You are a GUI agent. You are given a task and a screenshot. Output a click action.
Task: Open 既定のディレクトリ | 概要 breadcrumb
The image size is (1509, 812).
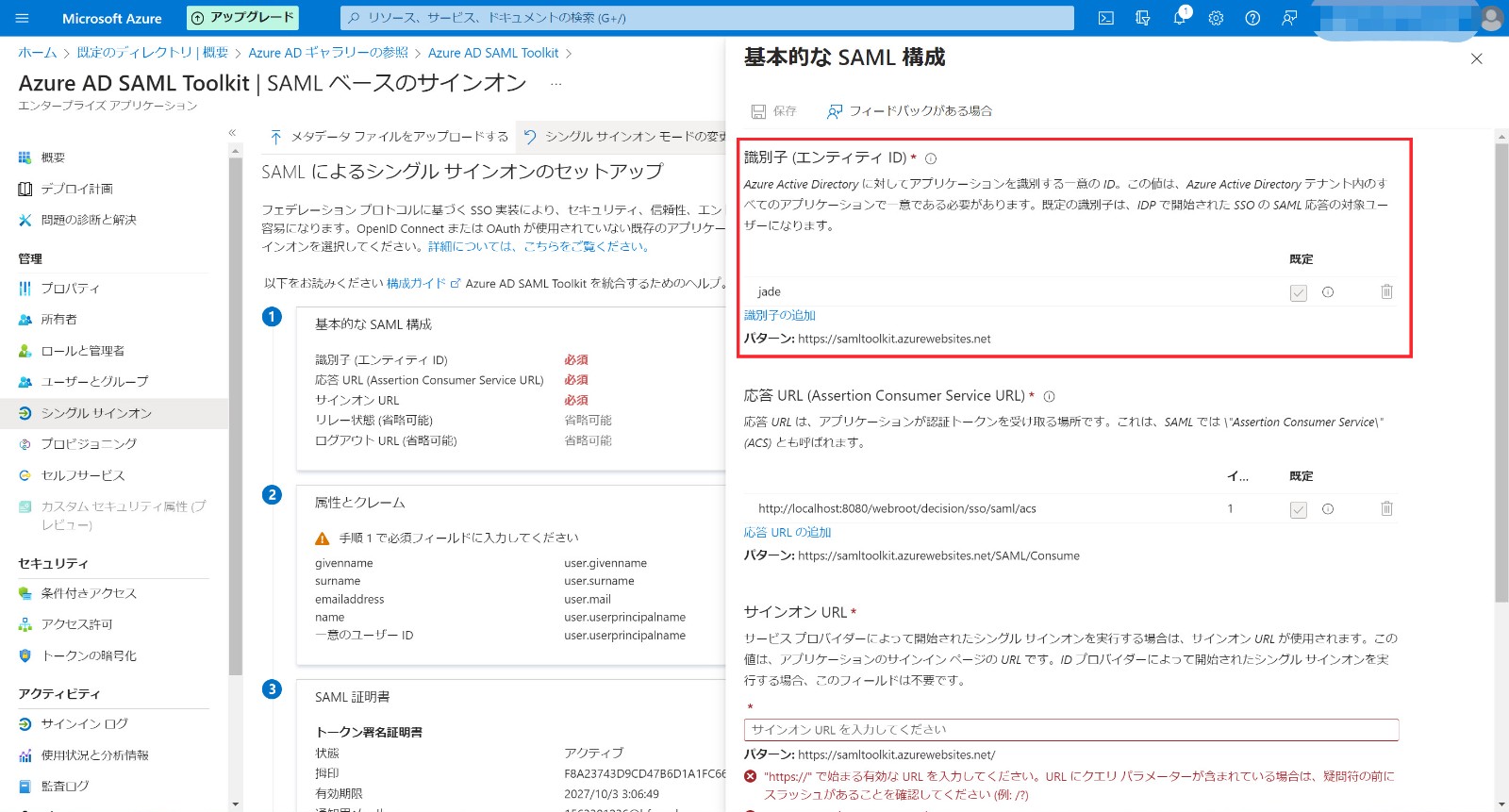pos(153,53)
